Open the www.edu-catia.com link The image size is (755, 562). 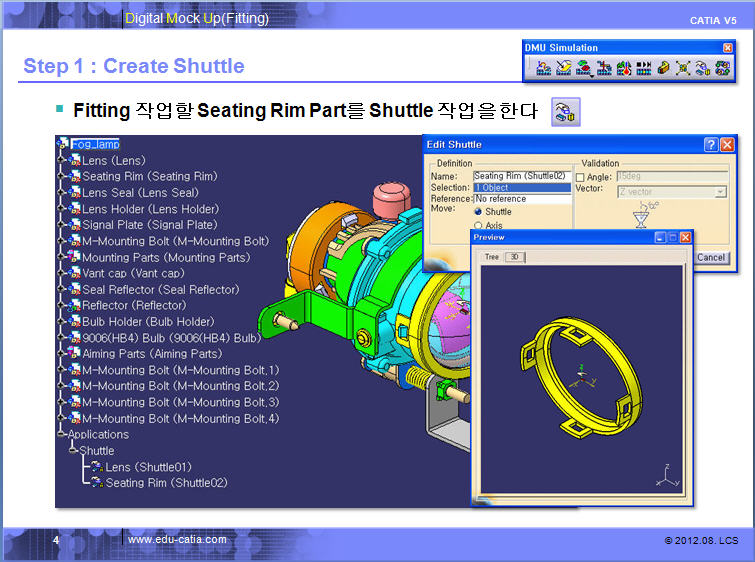(x=177, y=540)
